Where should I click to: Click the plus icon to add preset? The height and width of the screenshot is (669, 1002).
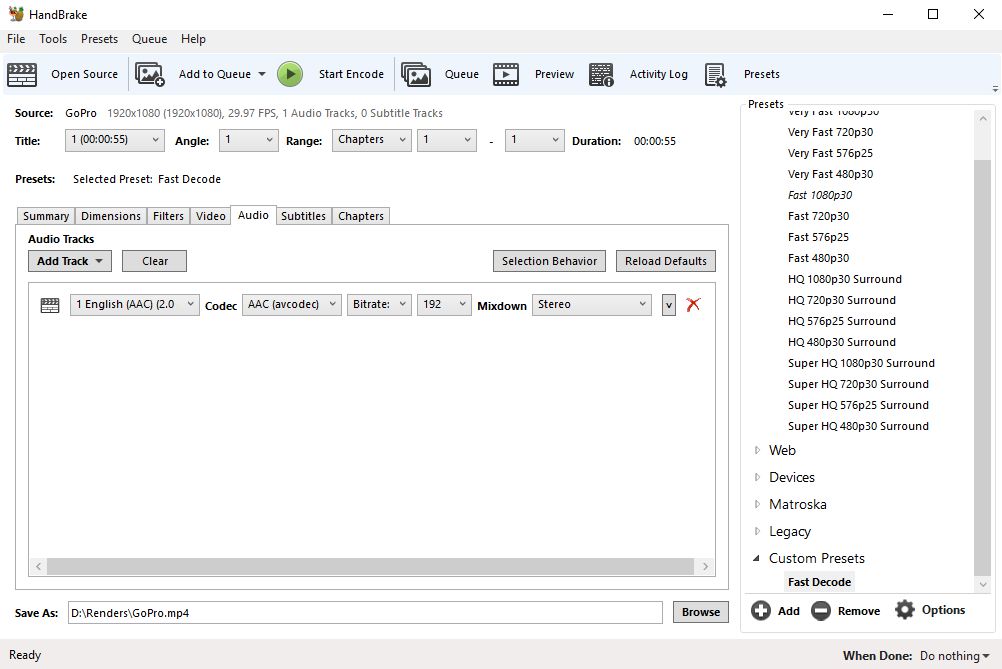pyautogui.click(x=760, y=611)
